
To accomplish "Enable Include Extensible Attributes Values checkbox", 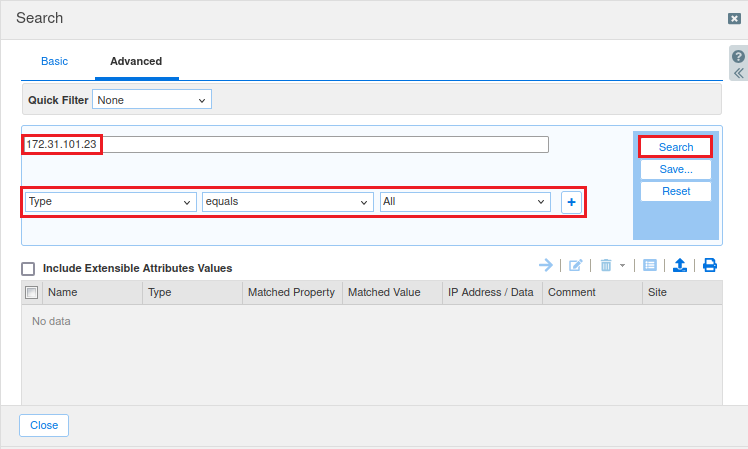I will click(x=28, y=268).
